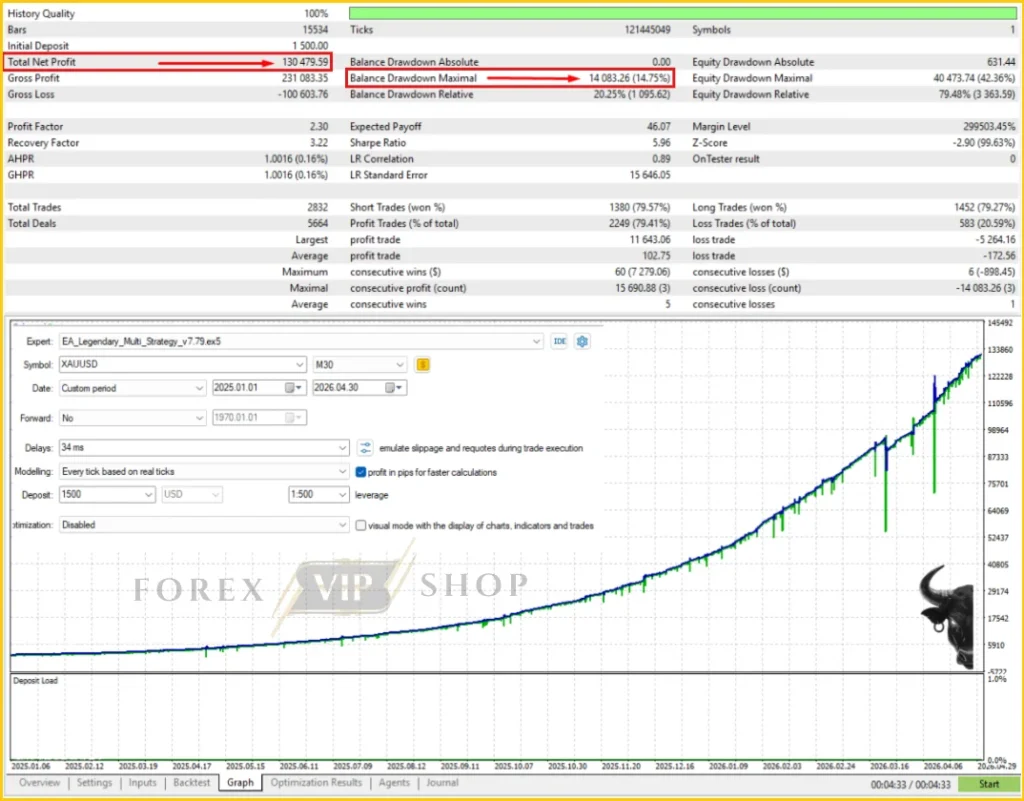
Task: Switch to the Overview tab
Action: click(39, 782)
